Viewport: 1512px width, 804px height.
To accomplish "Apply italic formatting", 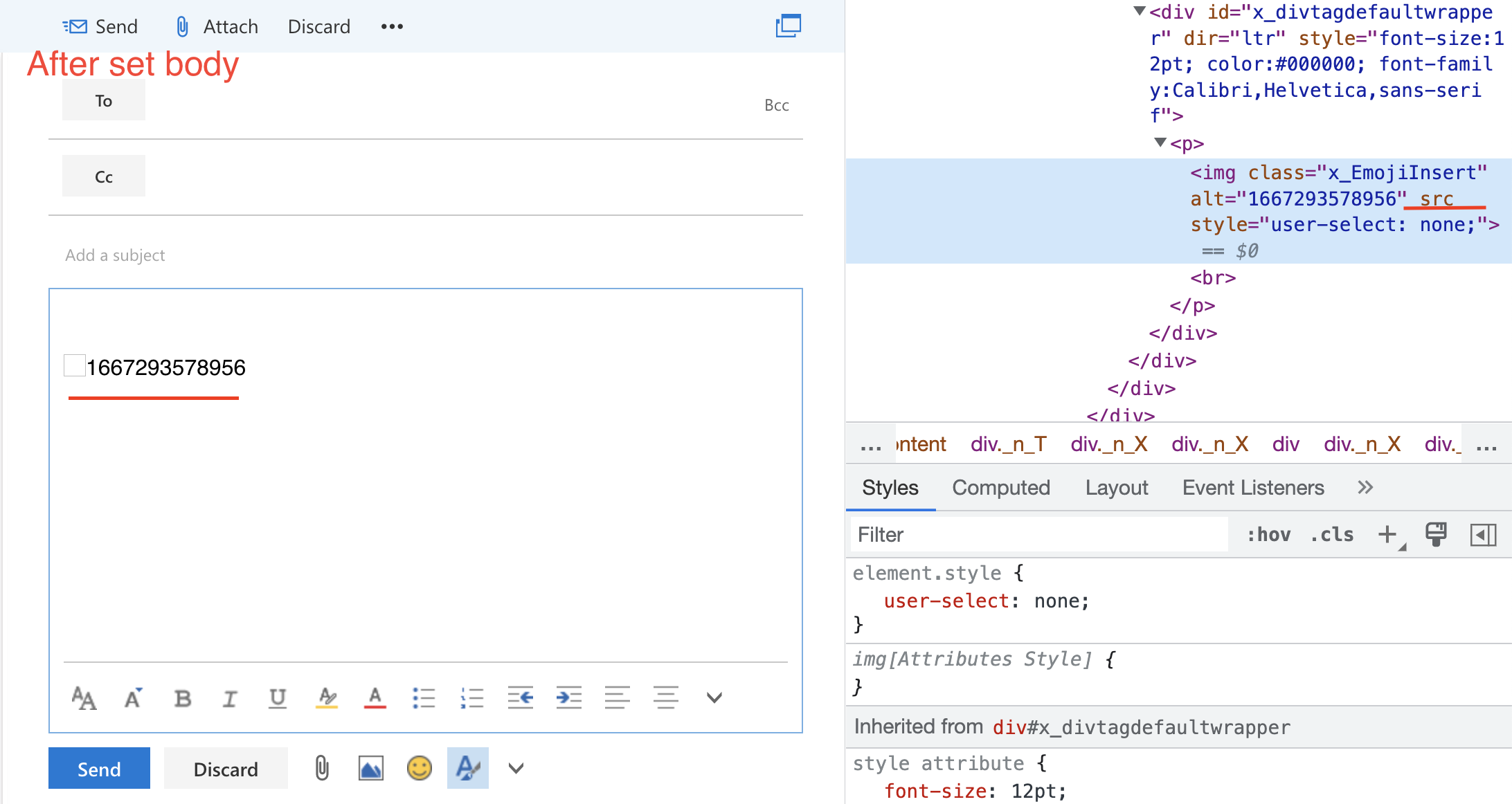I will point(230,697).
